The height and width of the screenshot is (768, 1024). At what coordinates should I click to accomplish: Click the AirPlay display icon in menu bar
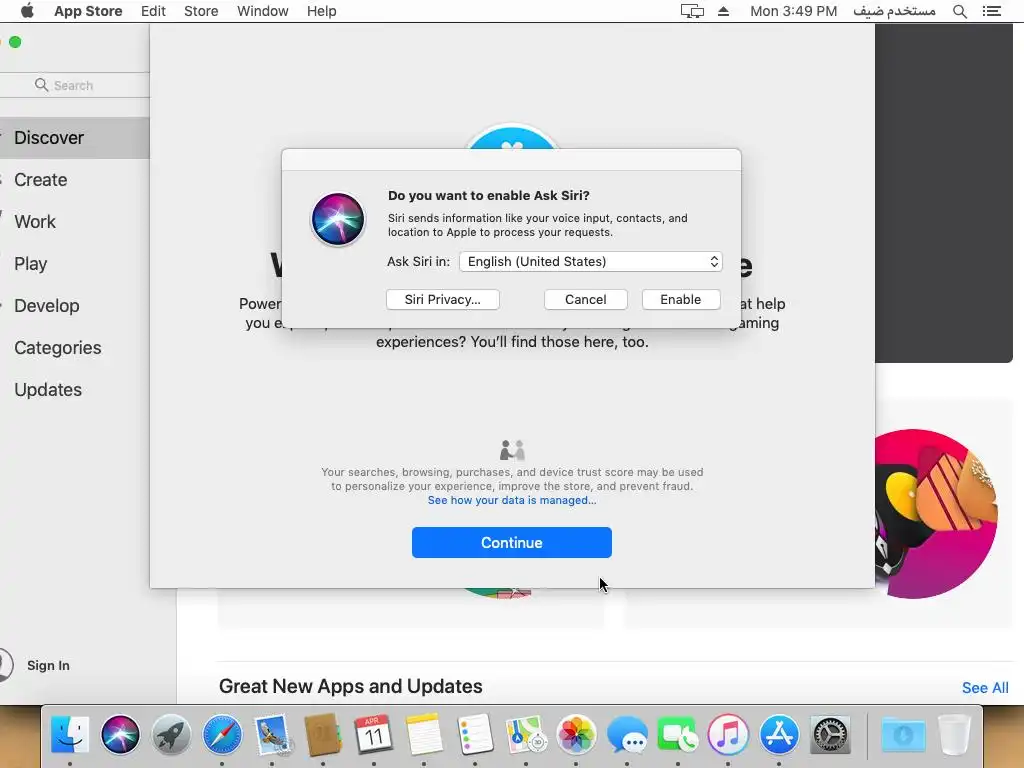692,11
